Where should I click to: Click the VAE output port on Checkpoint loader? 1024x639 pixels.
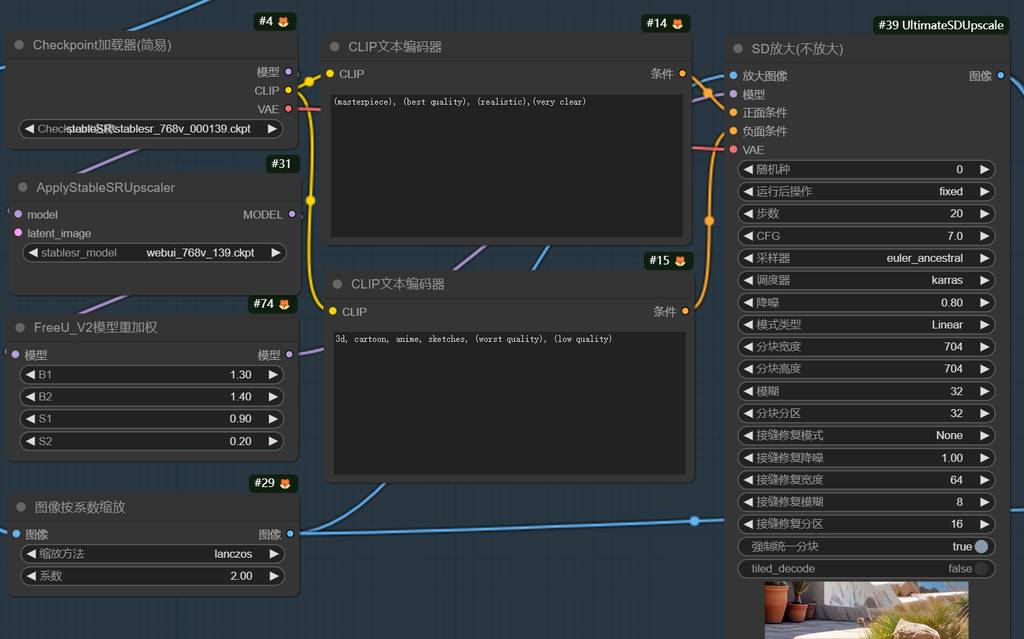289,109
